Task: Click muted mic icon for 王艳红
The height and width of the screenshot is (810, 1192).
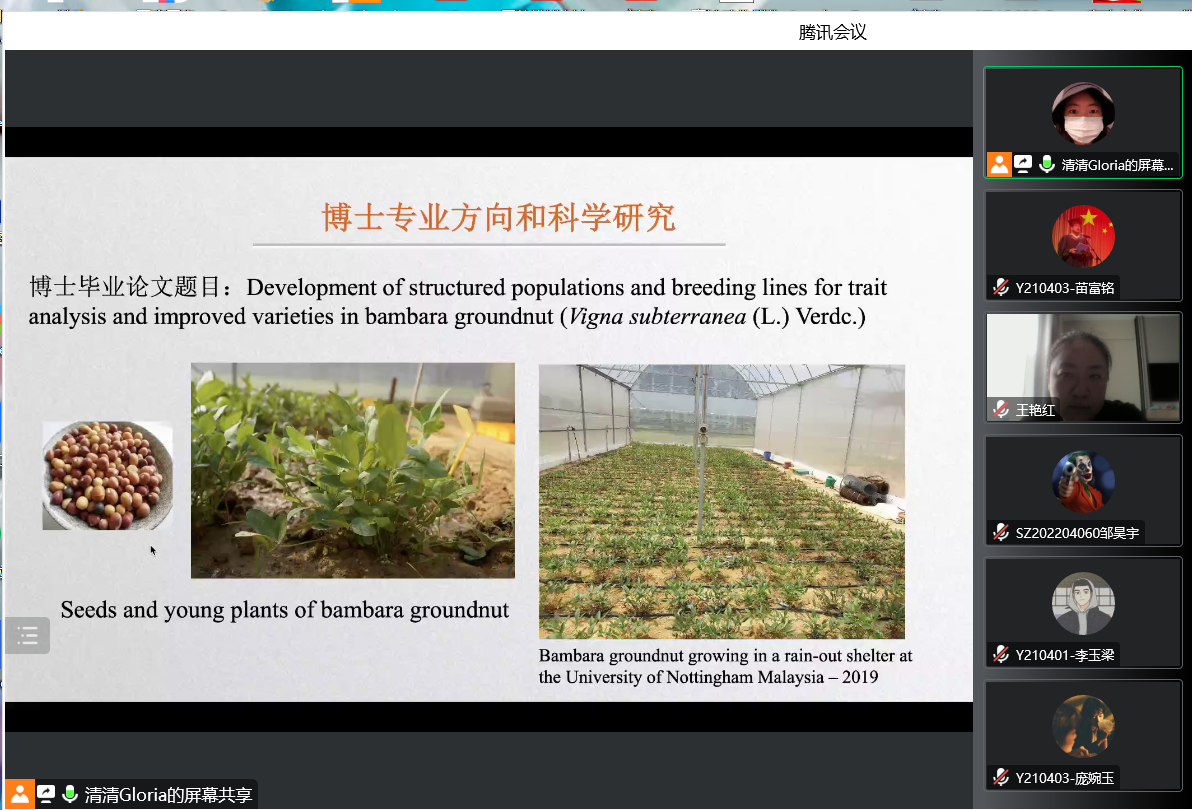Action: click(x=1001, y=410)
